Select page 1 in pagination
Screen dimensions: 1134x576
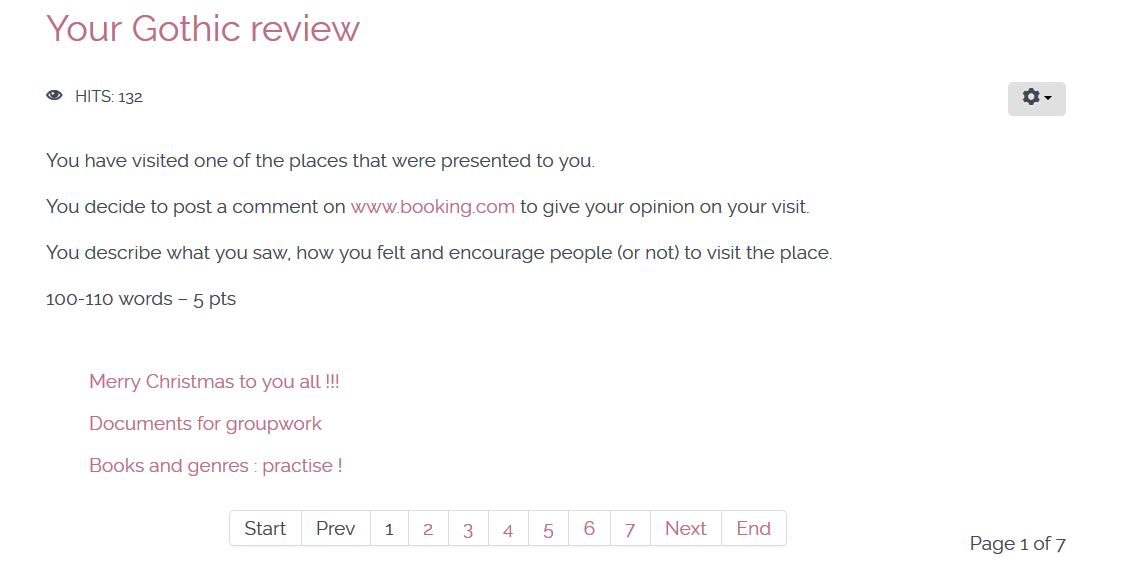pyautogui.click(x=389, y=529)
